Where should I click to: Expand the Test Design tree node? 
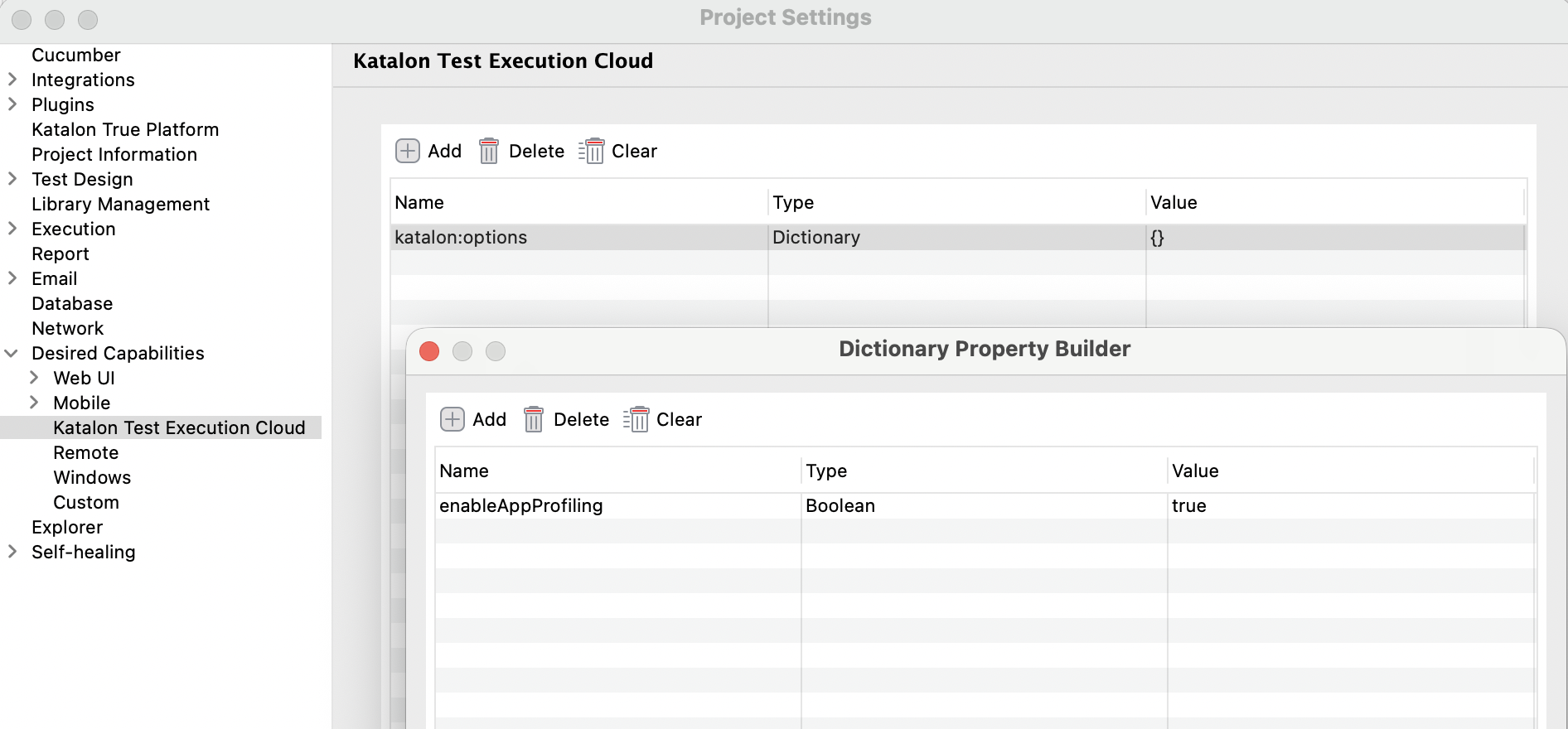[12, 179]
